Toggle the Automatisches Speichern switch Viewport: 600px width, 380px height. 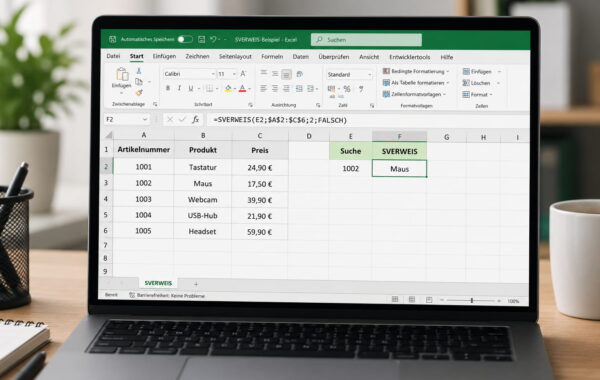pos(185,39)
